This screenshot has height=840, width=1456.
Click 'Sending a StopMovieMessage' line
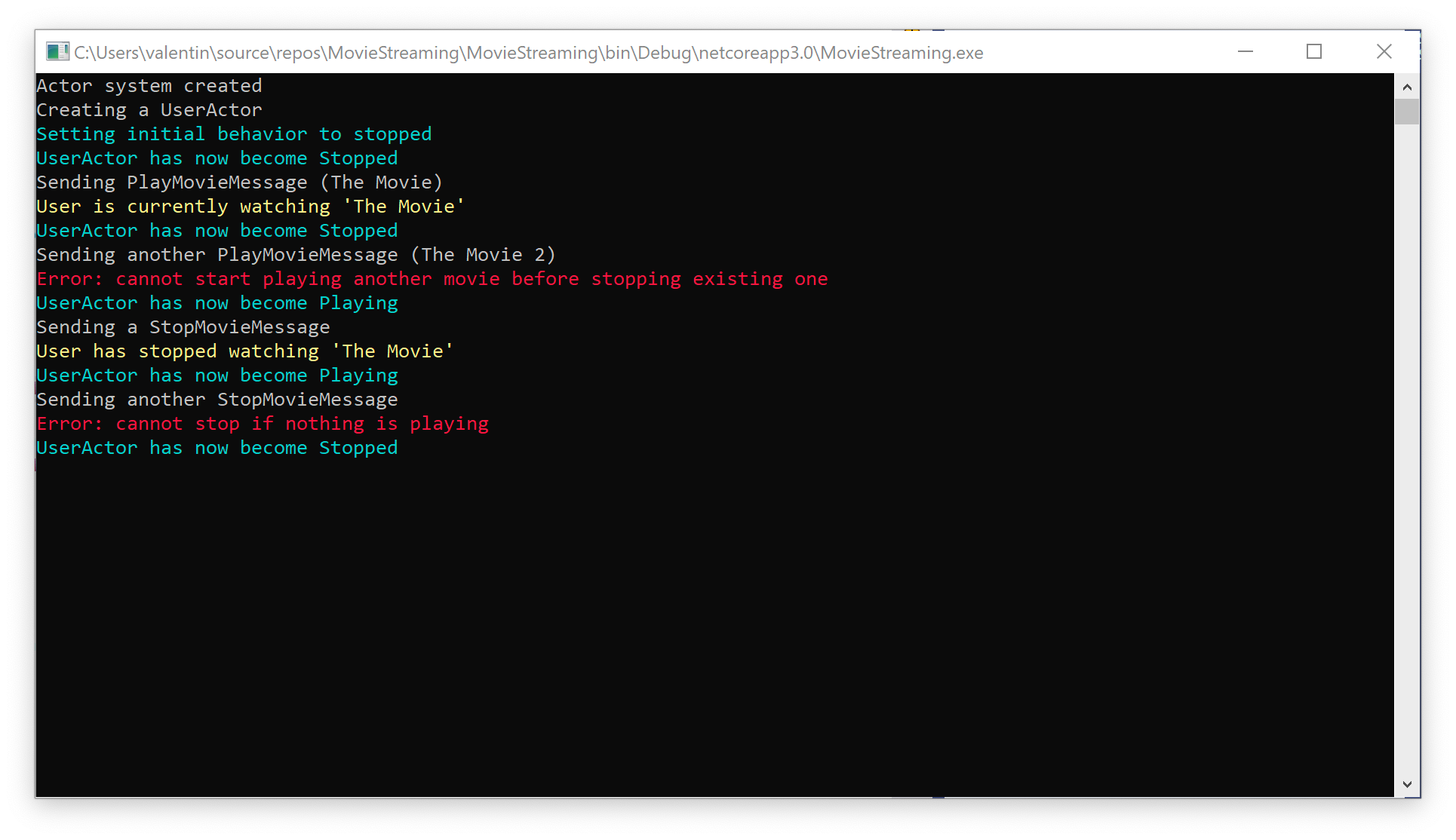click(x=183, y=327)
